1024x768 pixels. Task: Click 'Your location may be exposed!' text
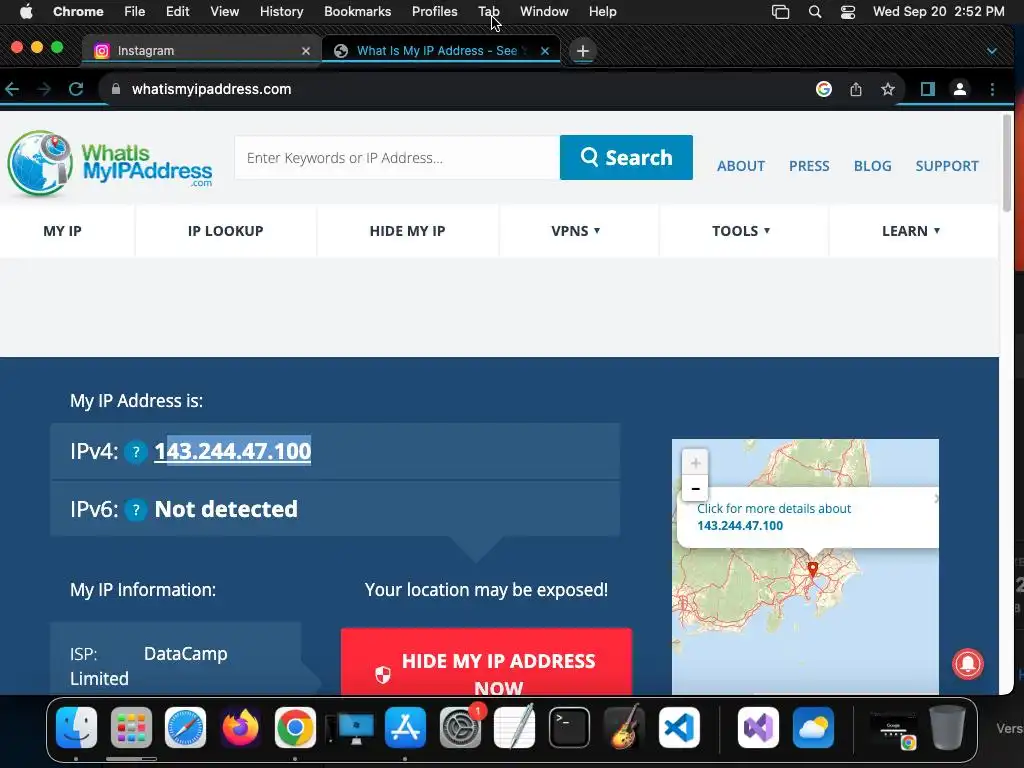pyautogui.click(x=486, y=590)
